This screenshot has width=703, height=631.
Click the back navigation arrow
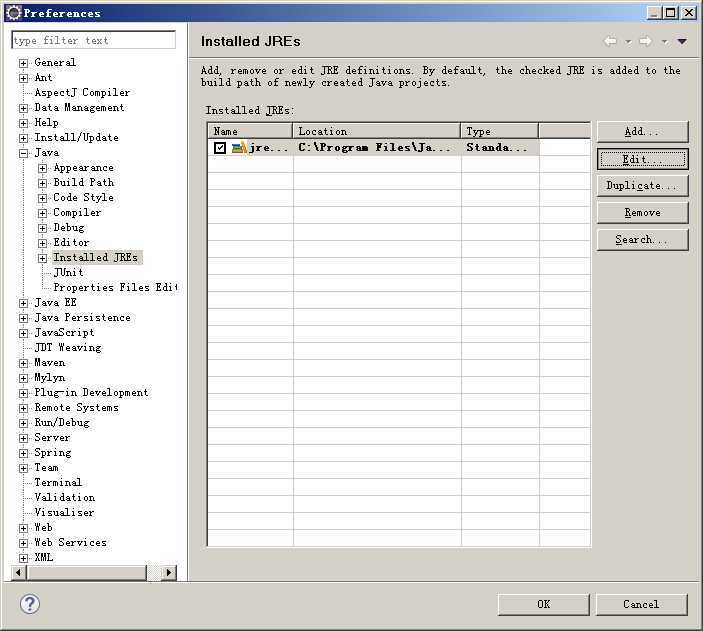610,41
